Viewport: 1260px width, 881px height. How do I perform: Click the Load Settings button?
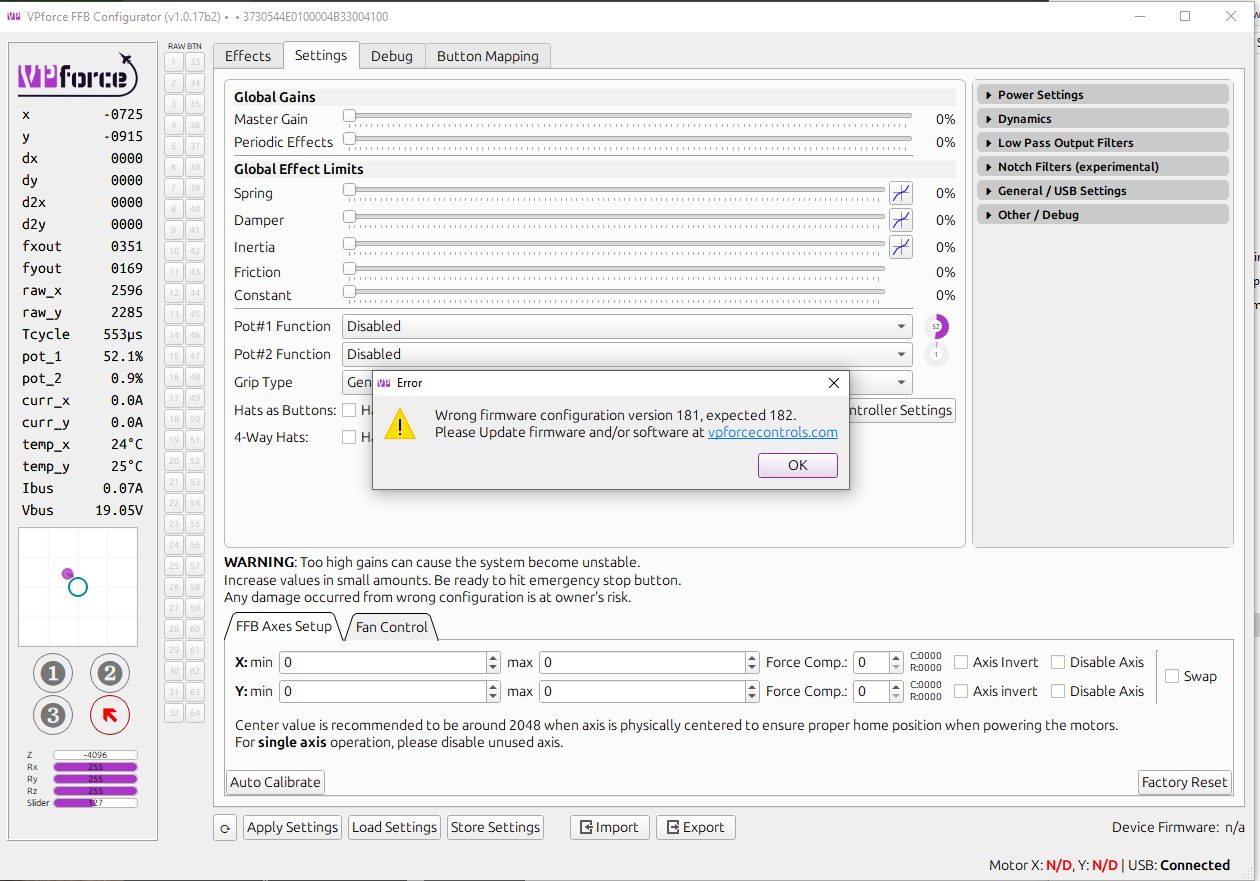(x=395, y=827)
